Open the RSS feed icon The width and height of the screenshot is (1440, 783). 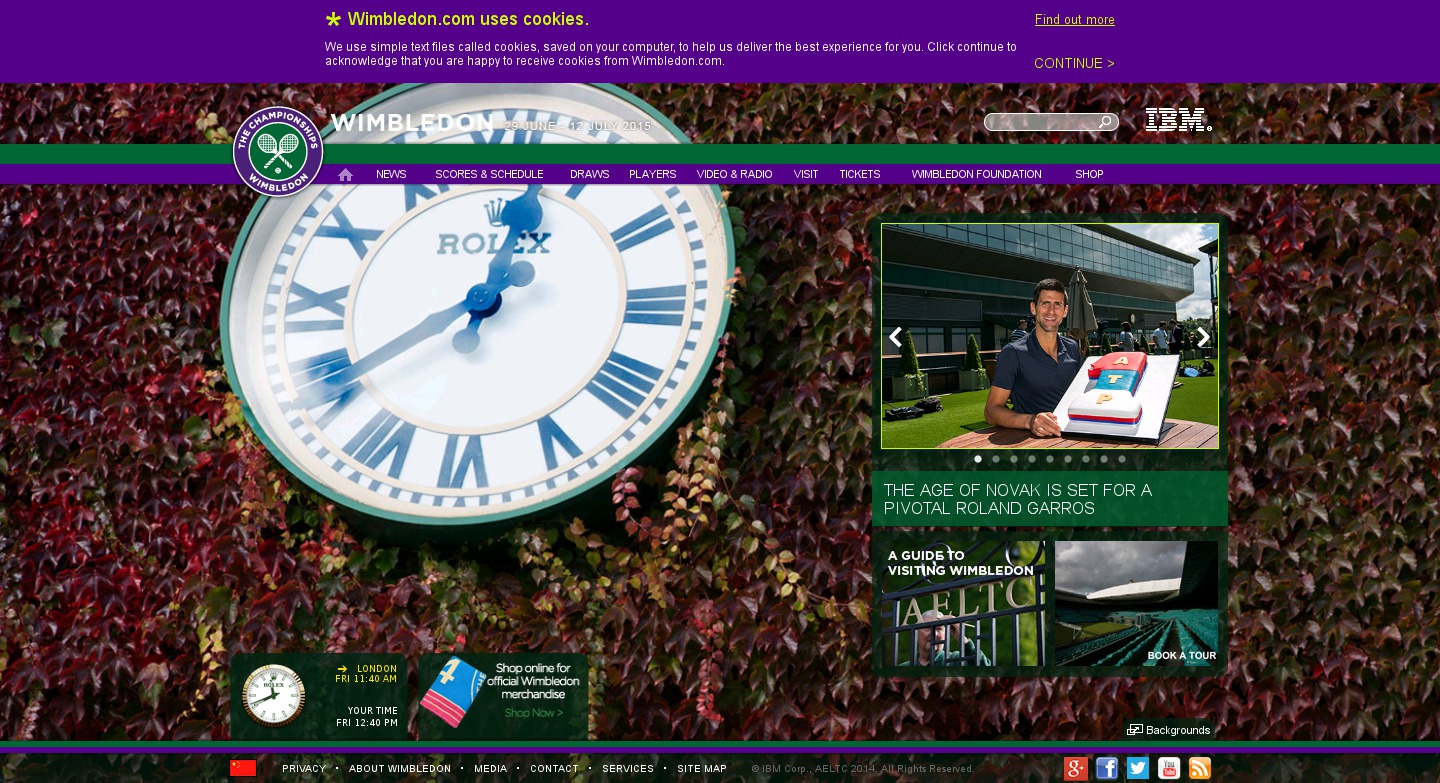coord(1200,768)
